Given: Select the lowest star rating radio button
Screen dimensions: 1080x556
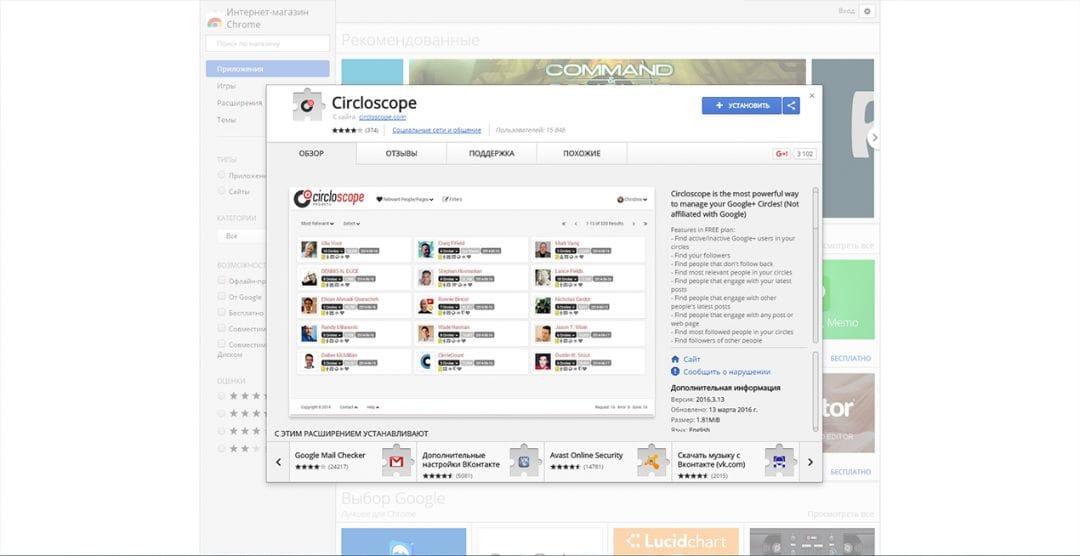Looking at the screenshot, I should pos(222,448).
